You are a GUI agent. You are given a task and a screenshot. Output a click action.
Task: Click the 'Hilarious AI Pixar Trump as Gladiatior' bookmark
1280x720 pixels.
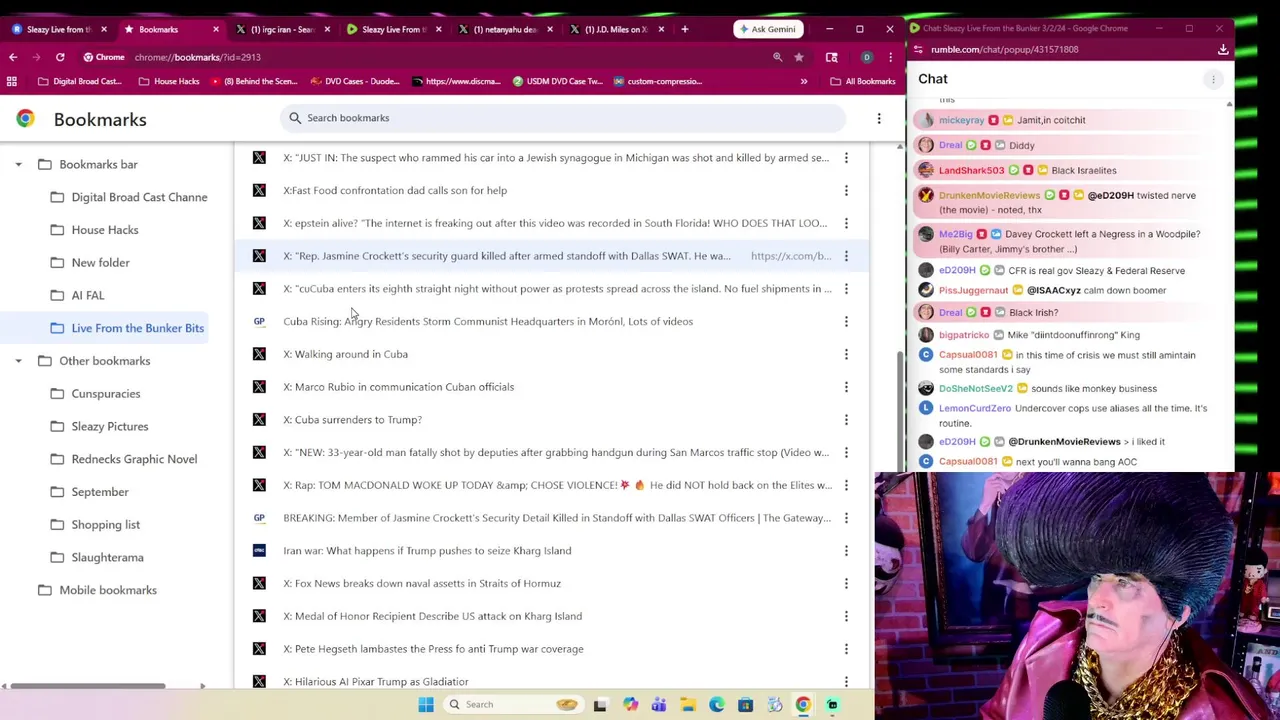coord(553,681)
